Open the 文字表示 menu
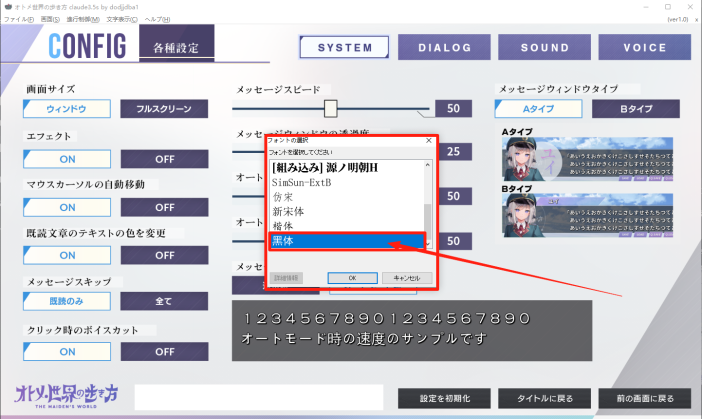Viewport: 702px width, 419px height. coord(122,19)
